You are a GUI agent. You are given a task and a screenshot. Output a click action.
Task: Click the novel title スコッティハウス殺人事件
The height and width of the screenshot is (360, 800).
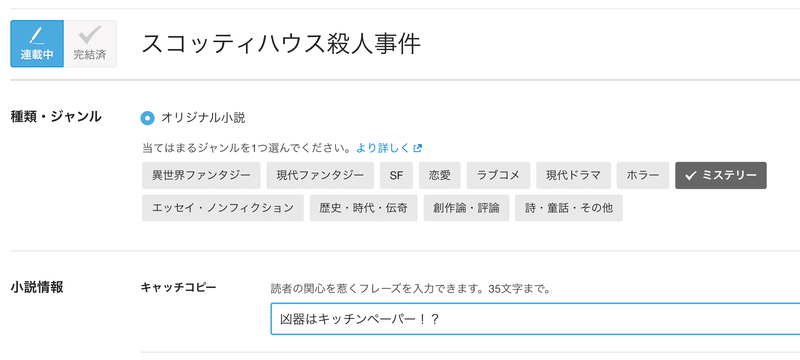click(x=281, y=44)
